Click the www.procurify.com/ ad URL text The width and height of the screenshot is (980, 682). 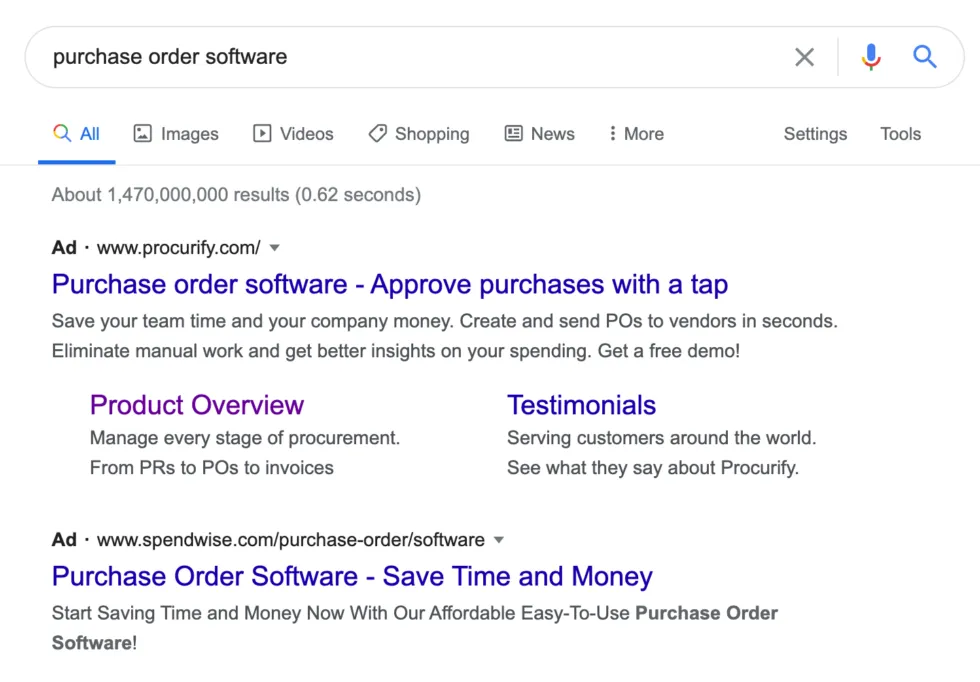click(178, 248)
